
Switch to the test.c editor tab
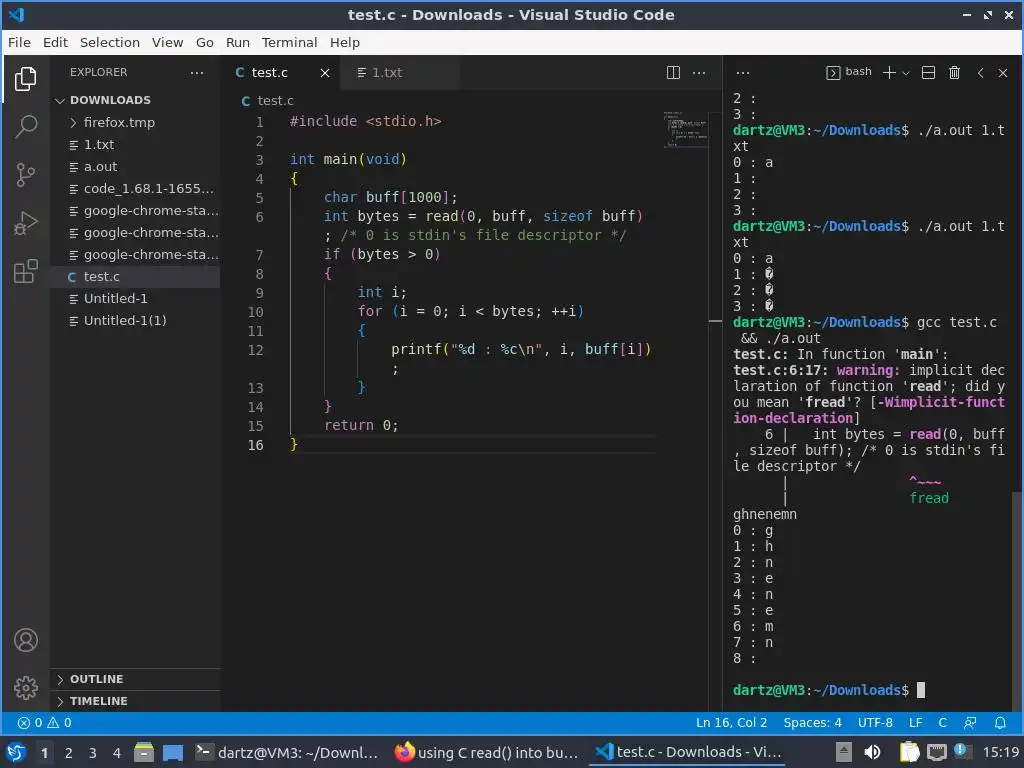[x=270, y=72]
